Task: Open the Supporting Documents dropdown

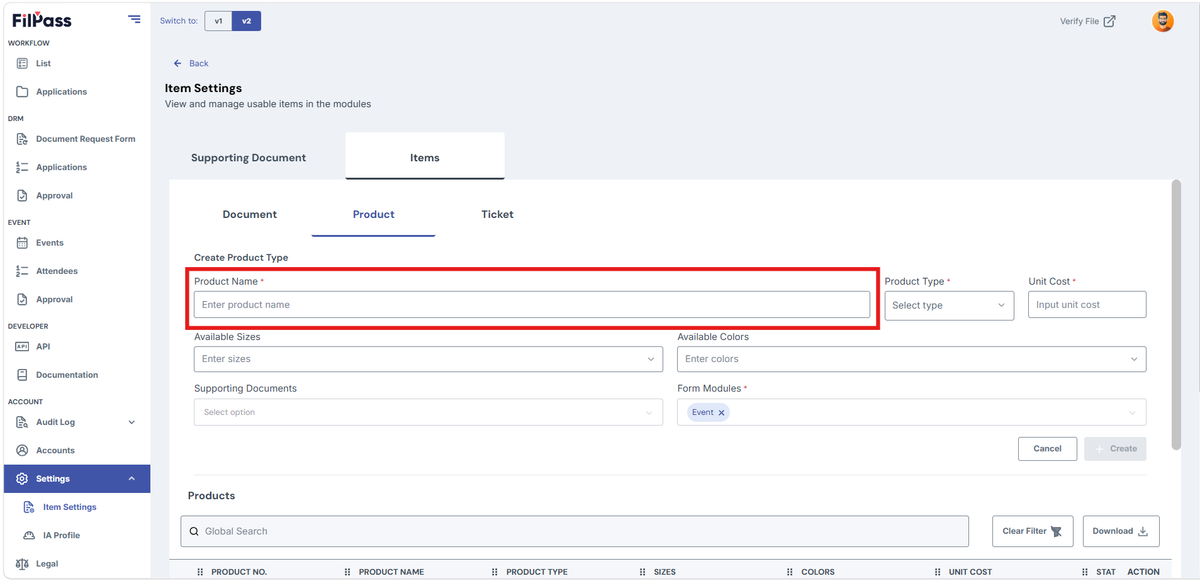Action: pos(428,412)
